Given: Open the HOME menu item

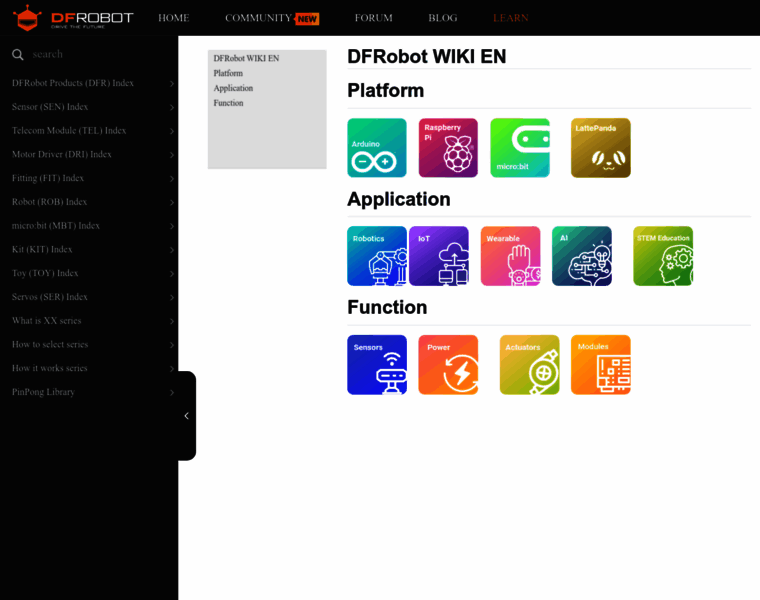Looking at the screenshot, I should coord(174,18).
